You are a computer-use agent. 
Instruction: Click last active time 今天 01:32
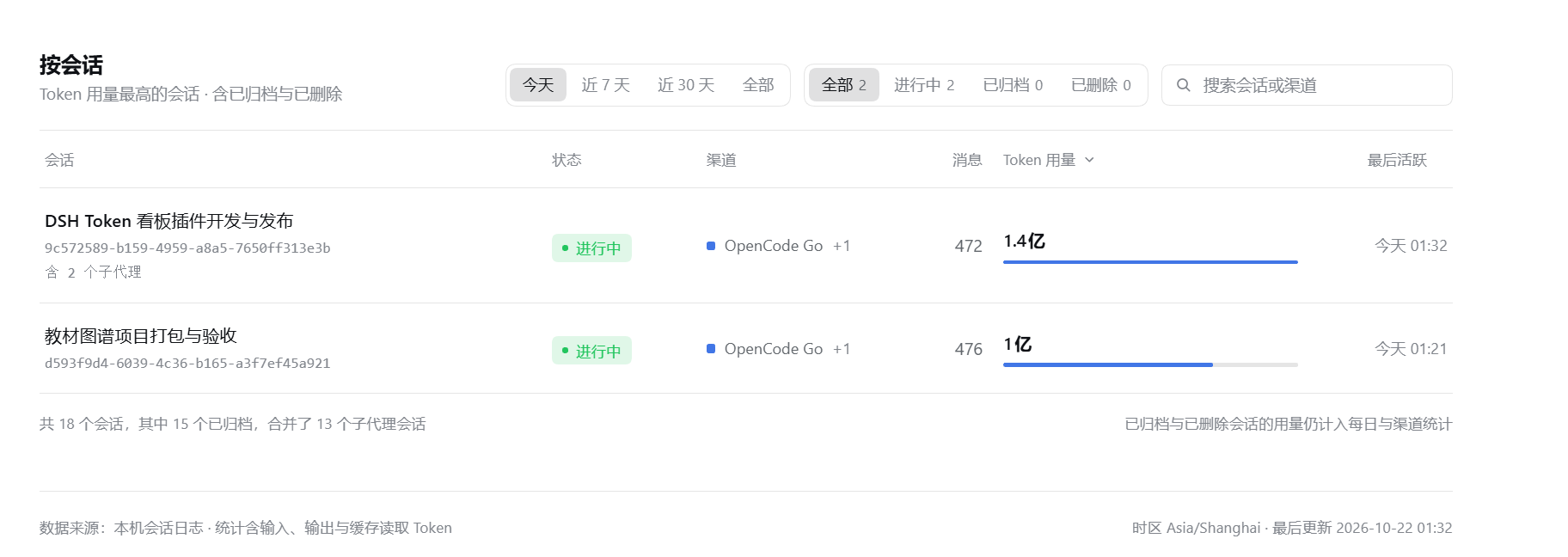coord(1411,246)
